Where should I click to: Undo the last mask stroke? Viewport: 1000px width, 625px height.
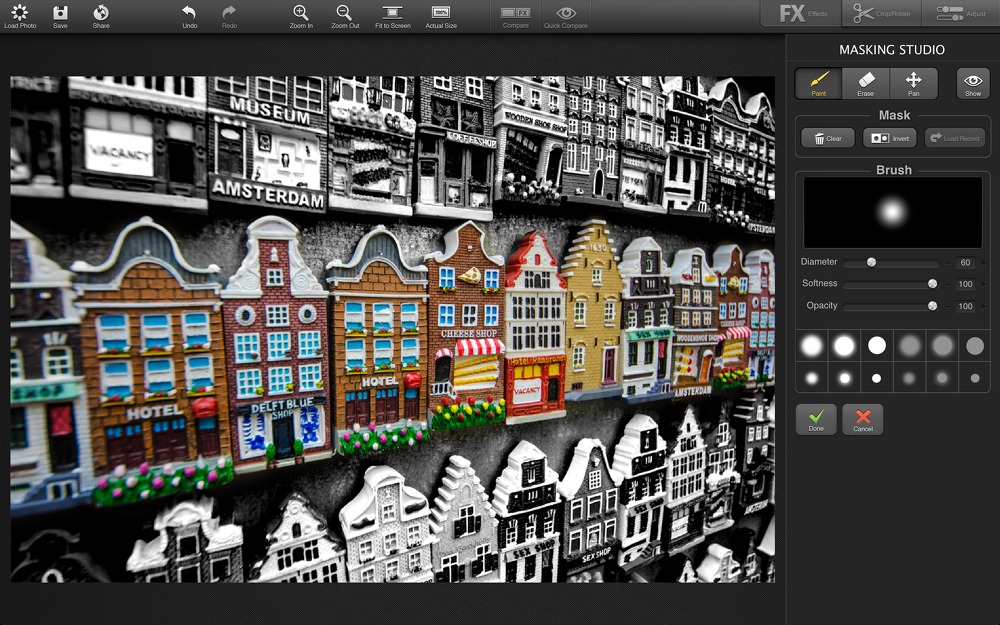189,16
